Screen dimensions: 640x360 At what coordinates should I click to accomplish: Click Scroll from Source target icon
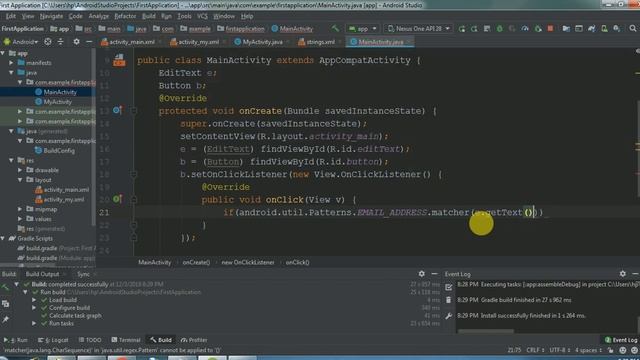pos(48,42)
